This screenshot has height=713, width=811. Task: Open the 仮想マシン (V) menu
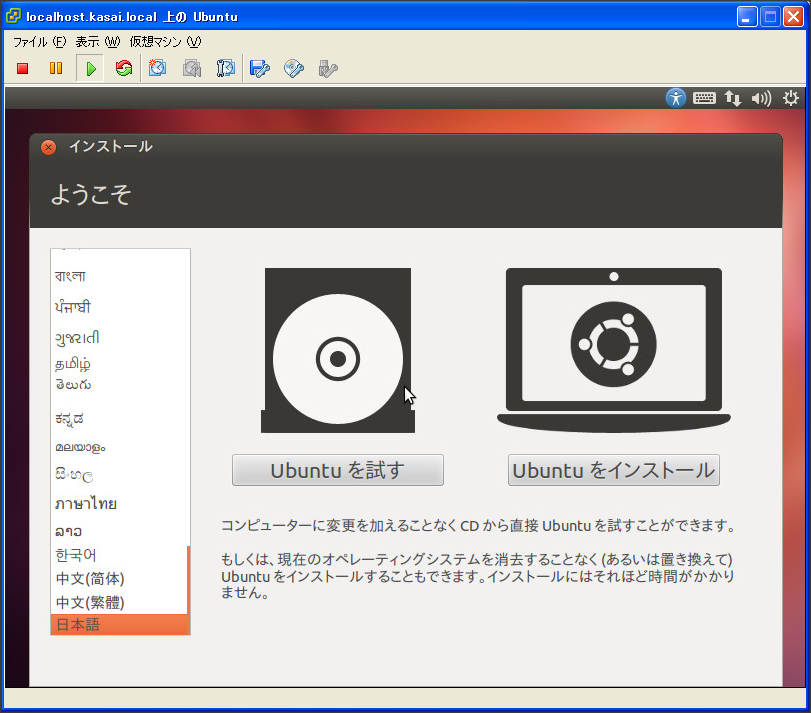click(x=165, y=42)
